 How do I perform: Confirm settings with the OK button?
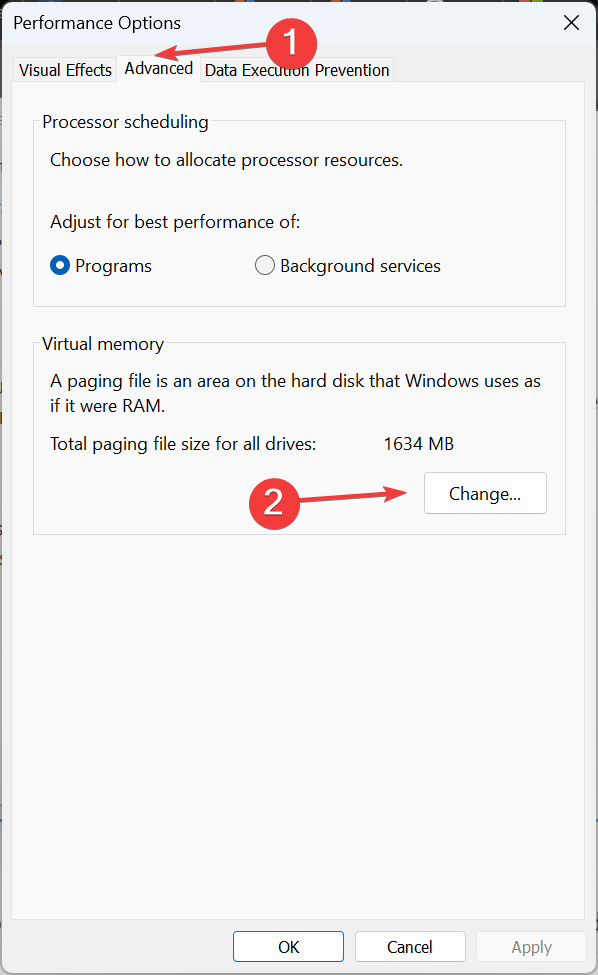tap(288, 946)
